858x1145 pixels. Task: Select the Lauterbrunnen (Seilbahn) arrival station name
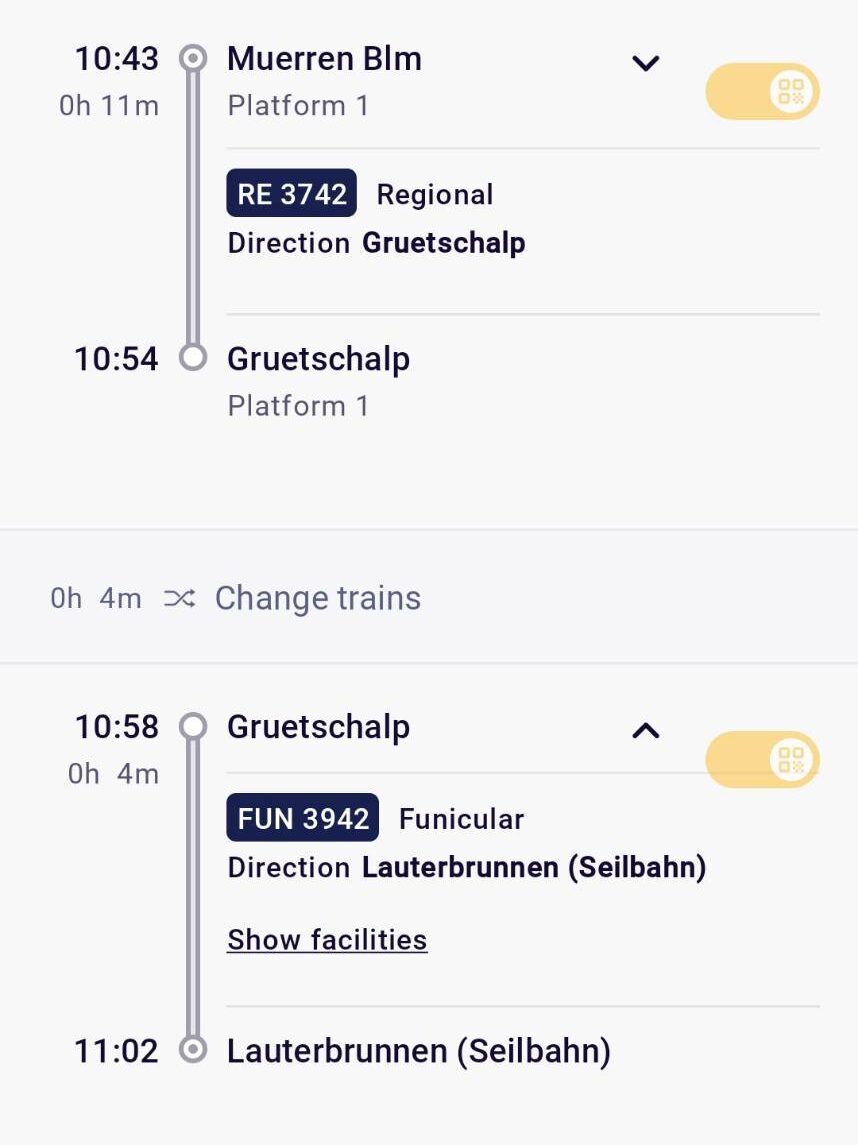click(x=418, y=1050)
